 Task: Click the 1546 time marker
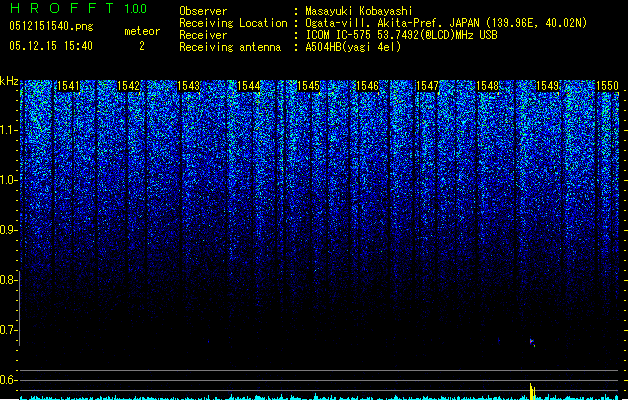tap(368, 86)
